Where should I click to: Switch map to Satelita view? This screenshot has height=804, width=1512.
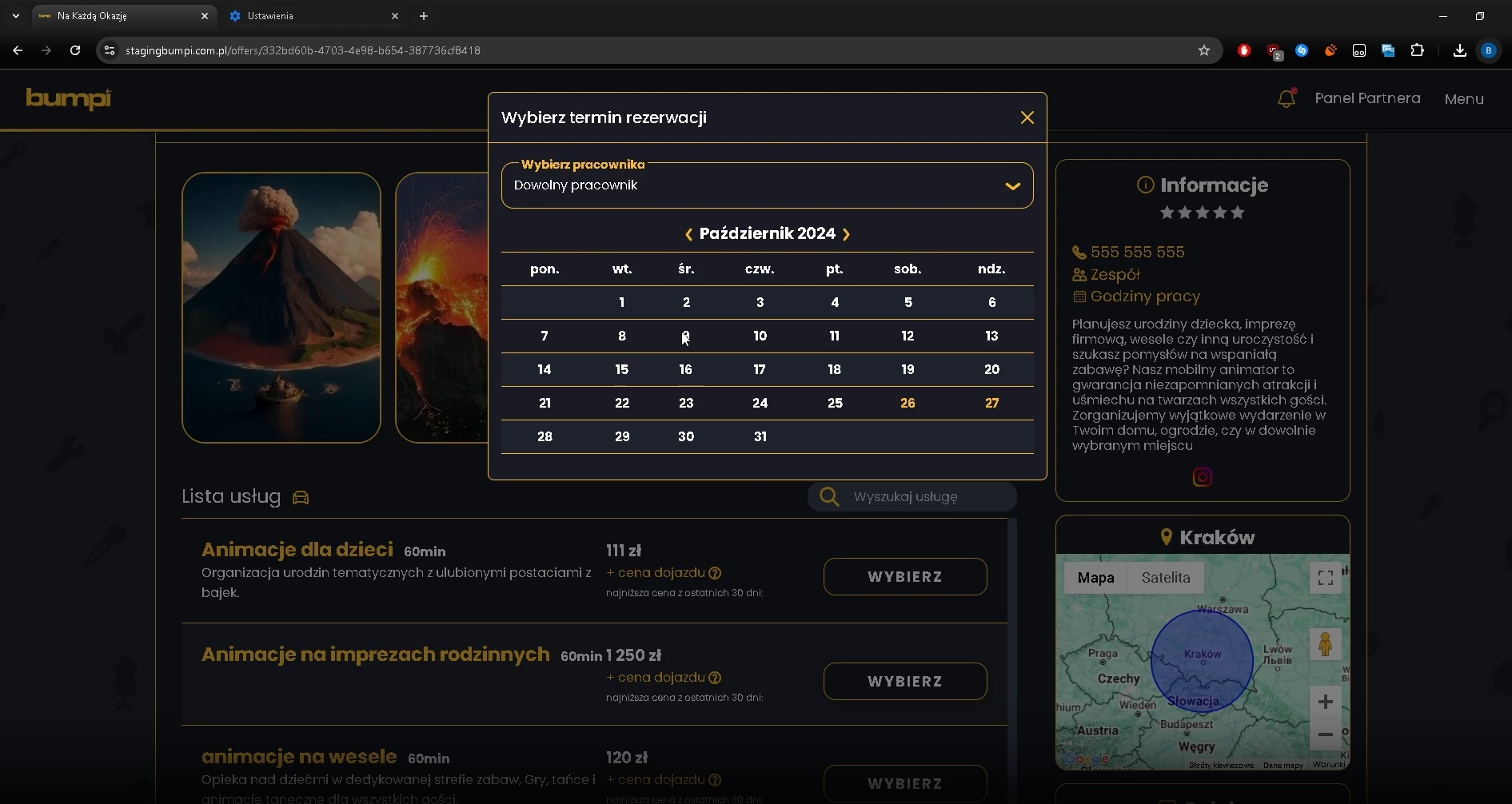pyautogui.click(x=1166, y=577)
